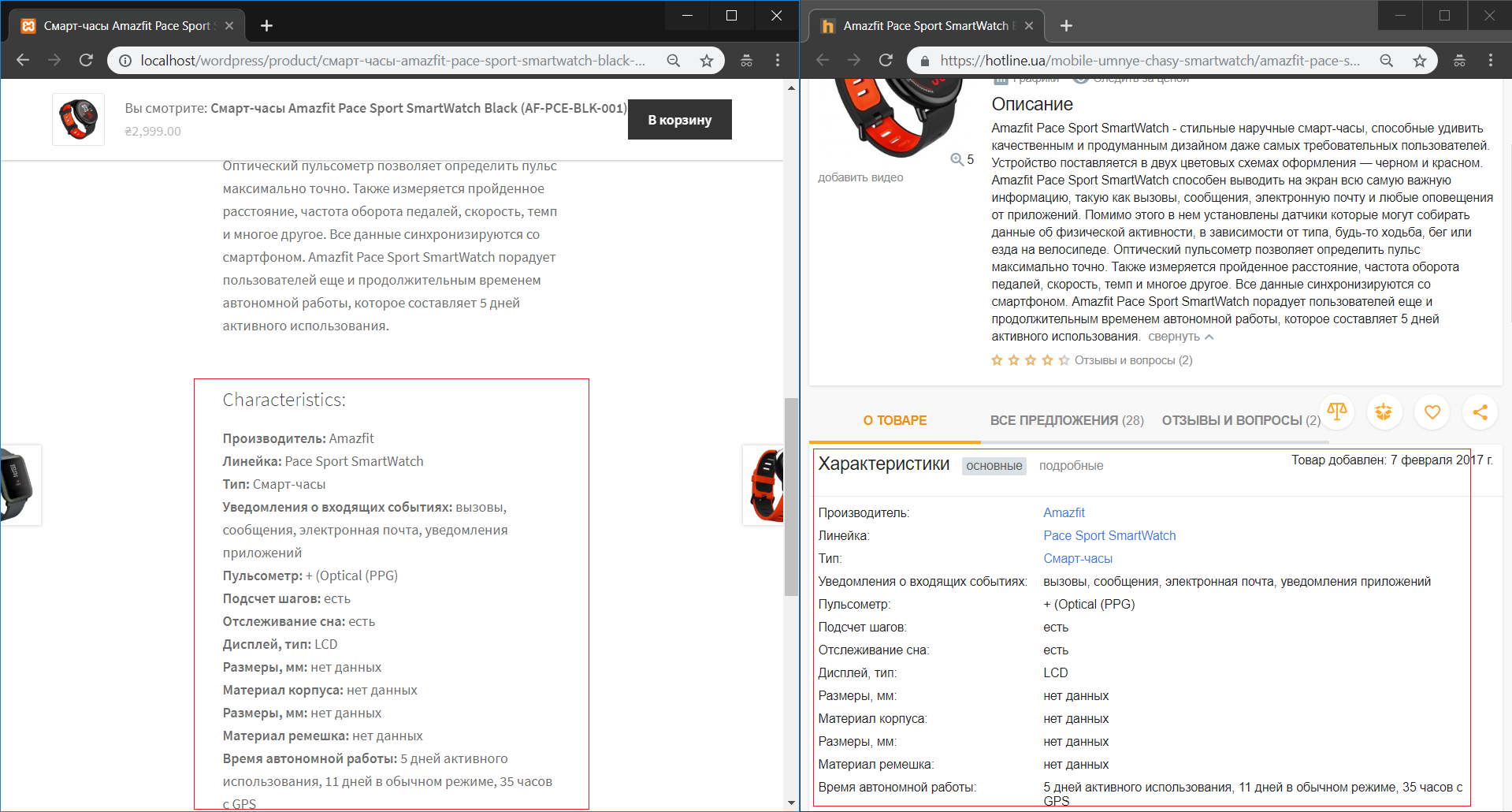The width and height of the screenshot is (1512, 812).
Task: Add product to cart with В корзину
Action: (x=679, y=120)
